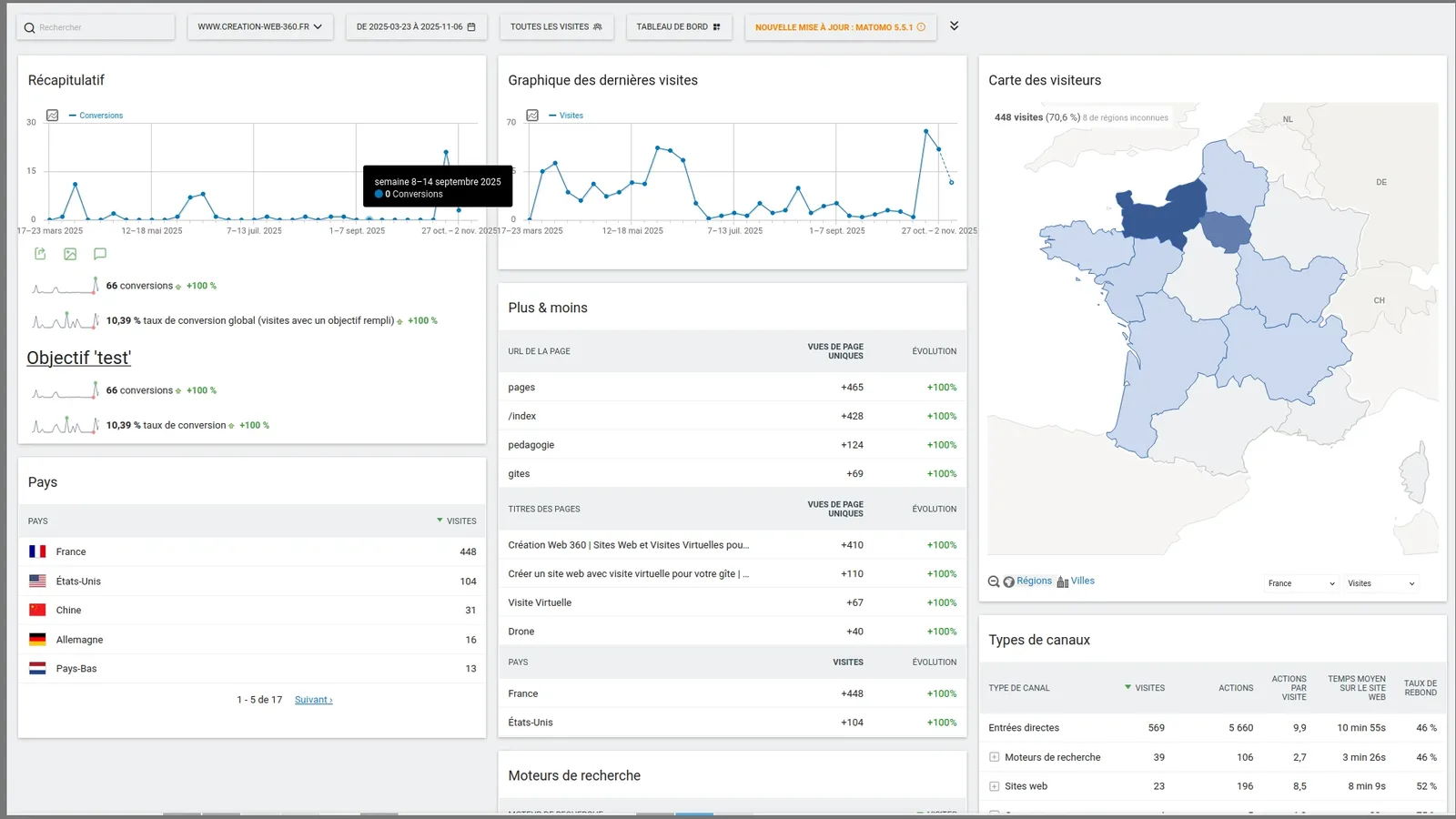Click the 'pages' URL row in Plus & moins
Viewport: 1456px width, 819px height.
732,387
